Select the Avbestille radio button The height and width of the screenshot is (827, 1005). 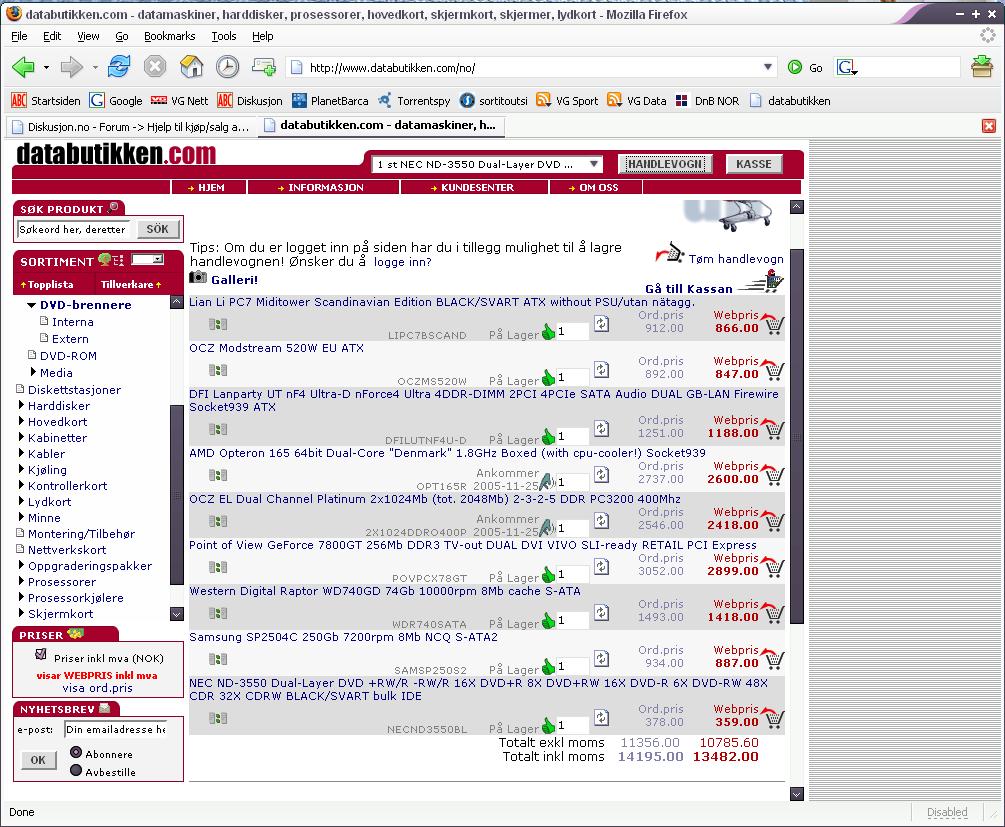(76, 770)
